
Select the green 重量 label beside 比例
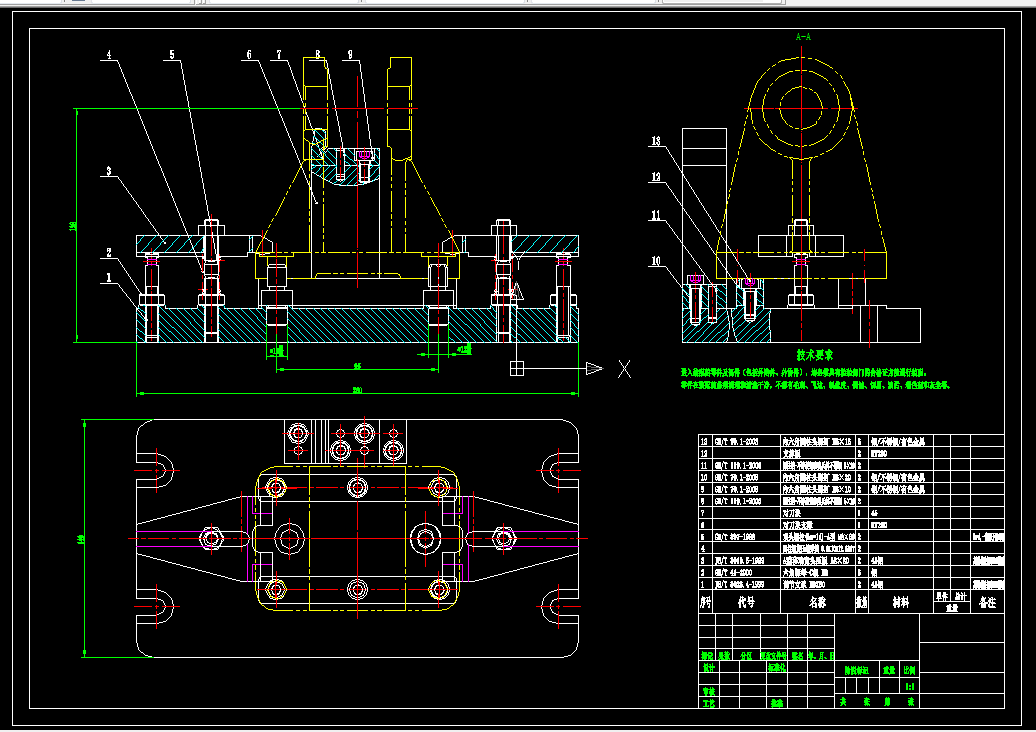pyautogui.click(x=889, y=670)
